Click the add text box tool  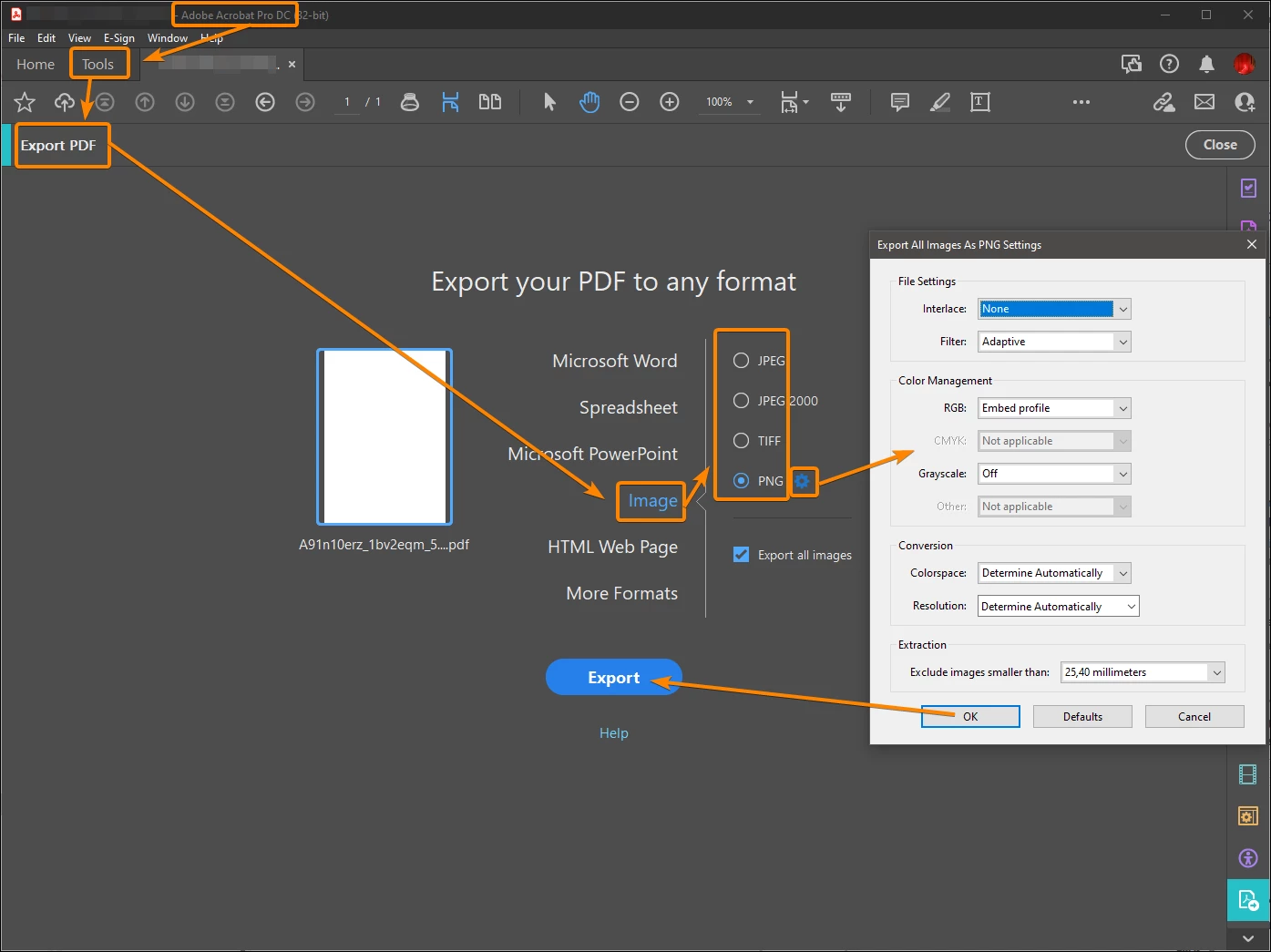[x=980, y=102]
